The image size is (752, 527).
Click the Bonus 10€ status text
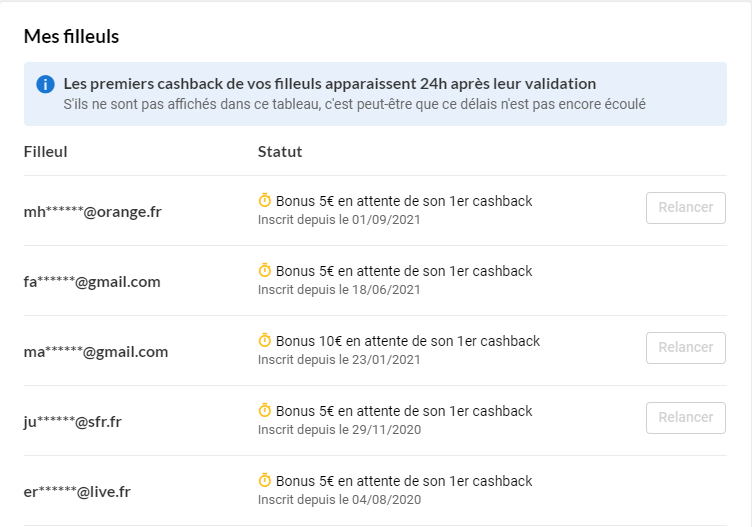pyautogui.click(x=407, y=341)
